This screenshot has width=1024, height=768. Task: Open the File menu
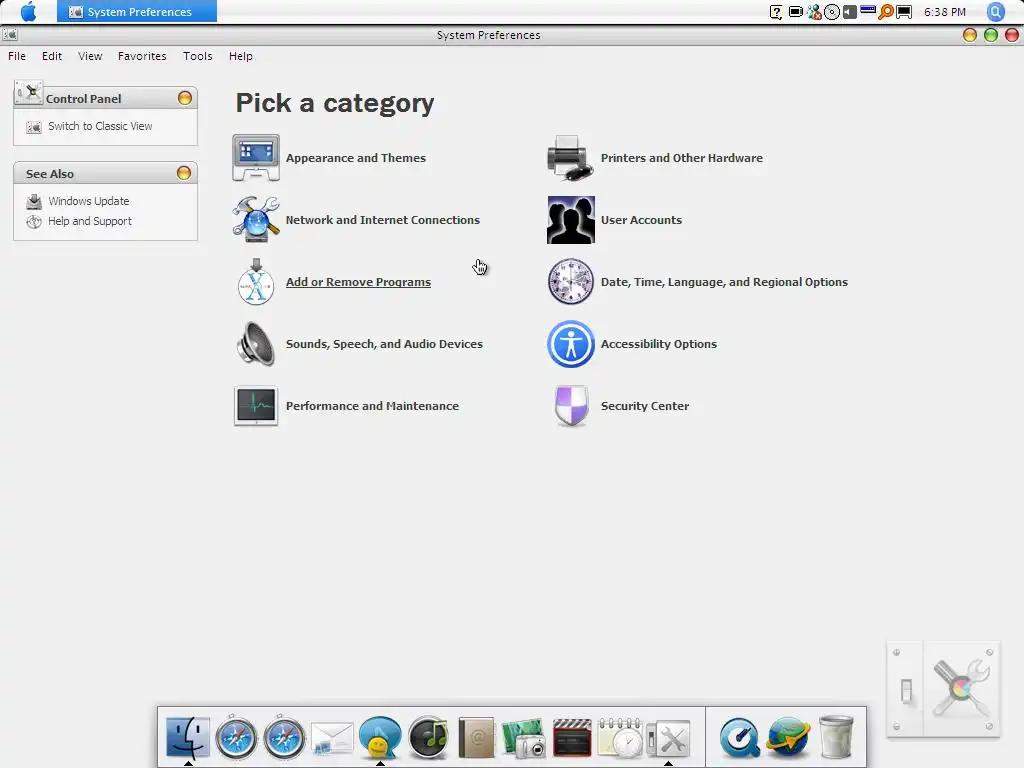(17, 56)
